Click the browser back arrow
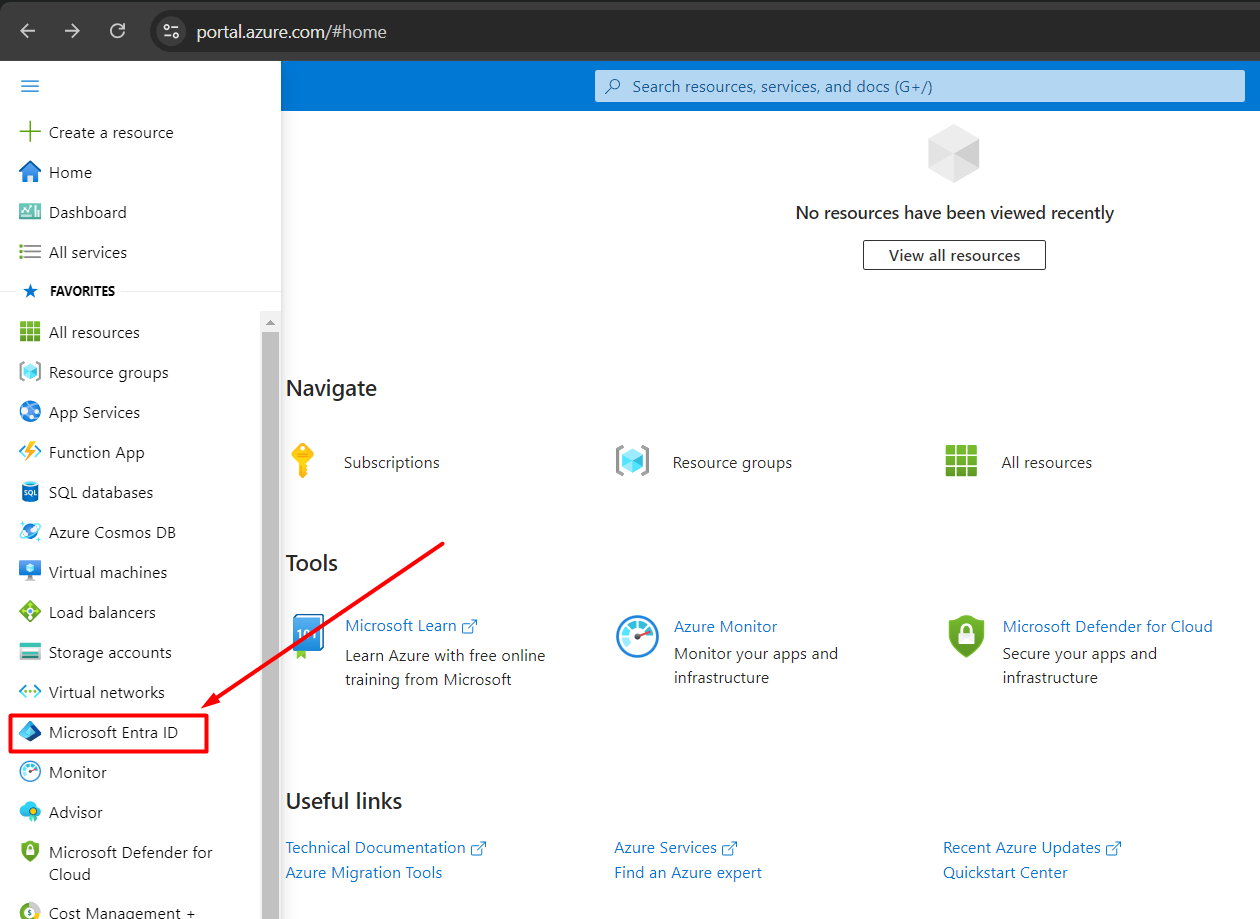The image size is (1260, 919). [28, 31]
